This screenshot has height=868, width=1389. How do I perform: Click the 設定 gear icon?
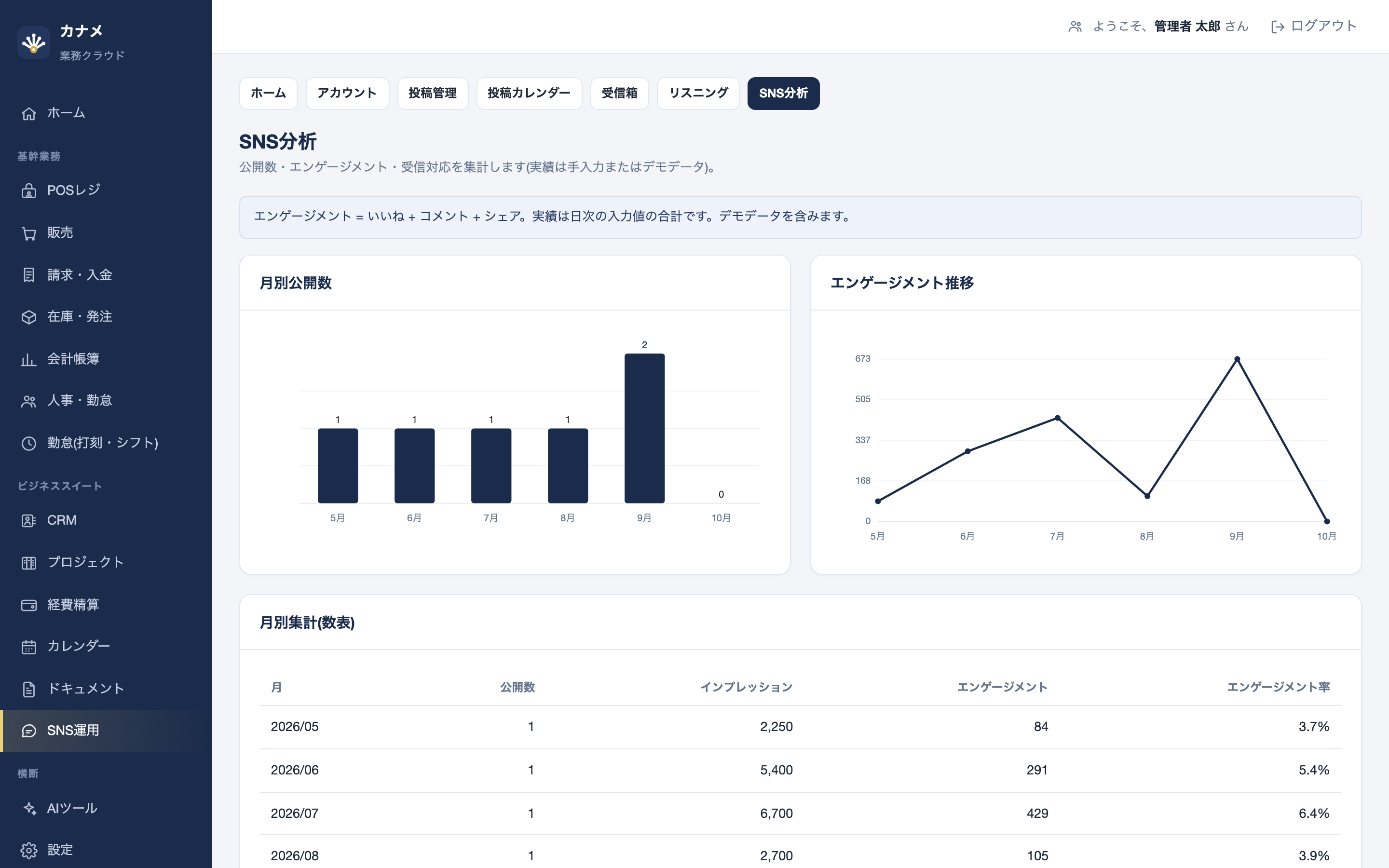click(29, 850)
